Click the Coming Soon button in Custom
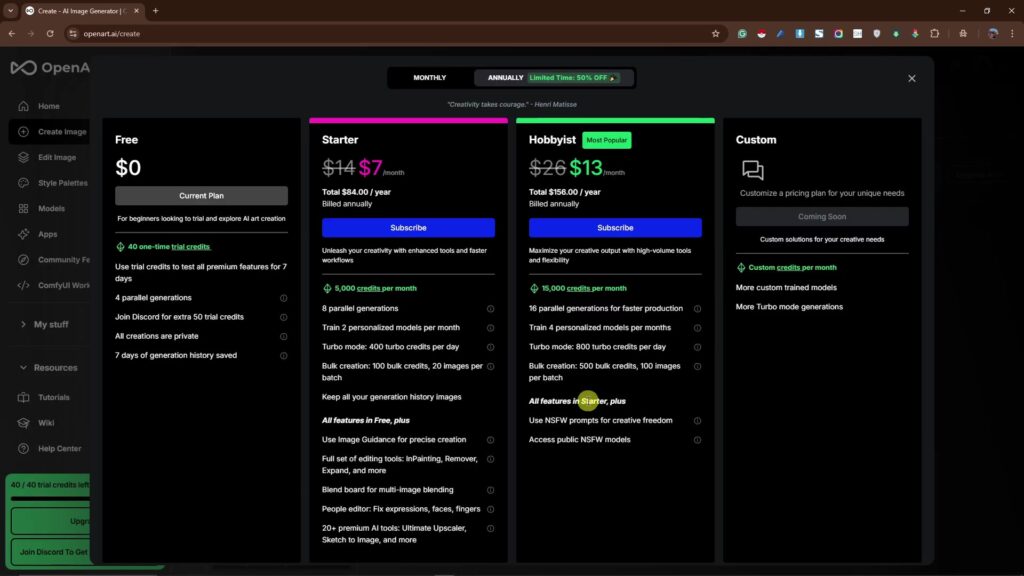The height and width of the screenshot is (576, 1024). [822, 217]
